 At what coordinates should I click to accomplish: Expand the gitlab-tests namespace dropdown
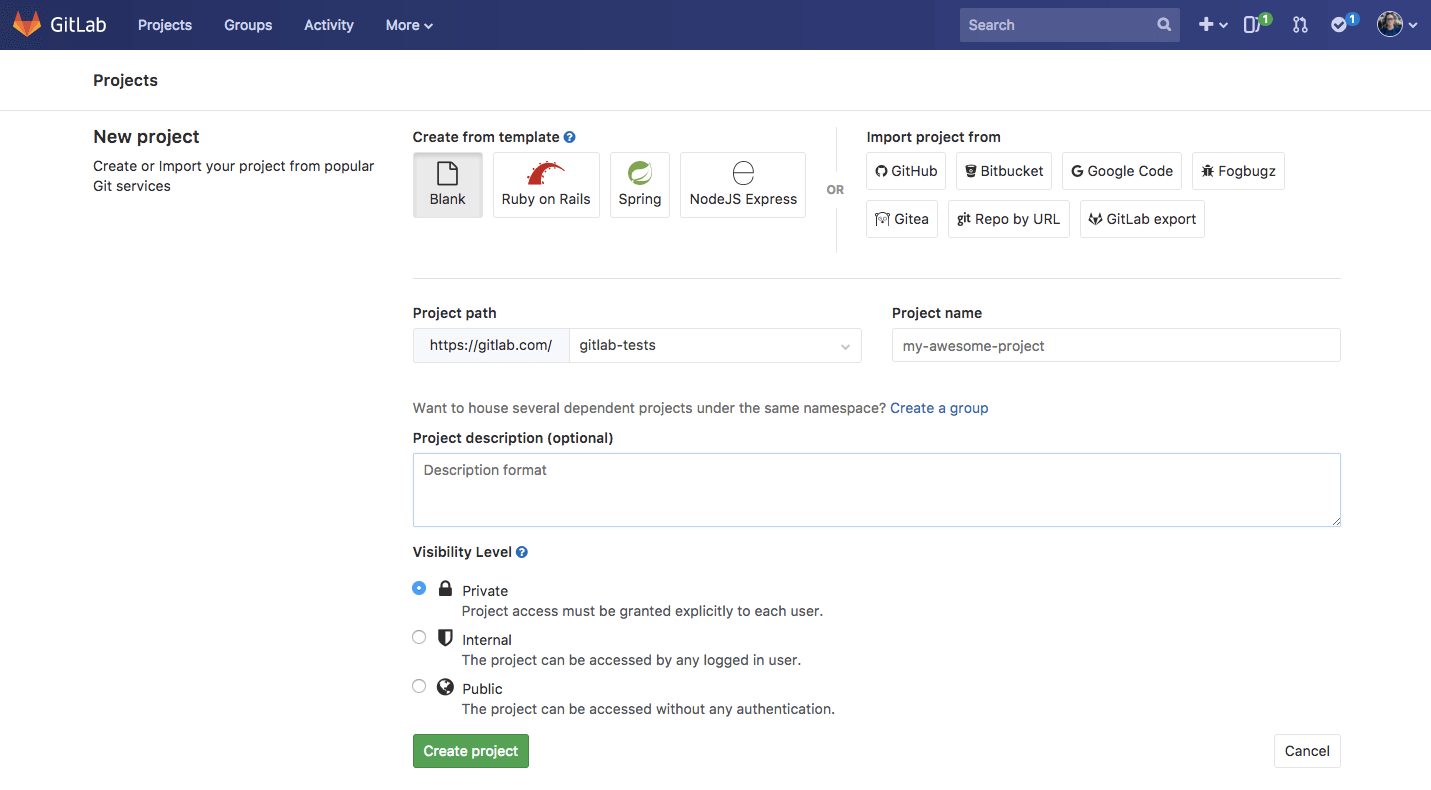click(x=715, y=345)
